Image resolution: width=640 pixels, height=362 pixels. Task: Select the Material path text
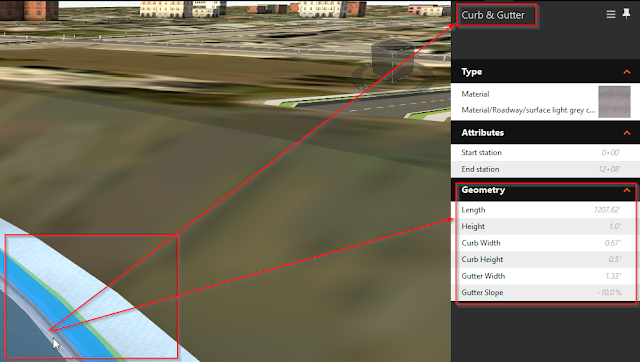pos(528,110)
